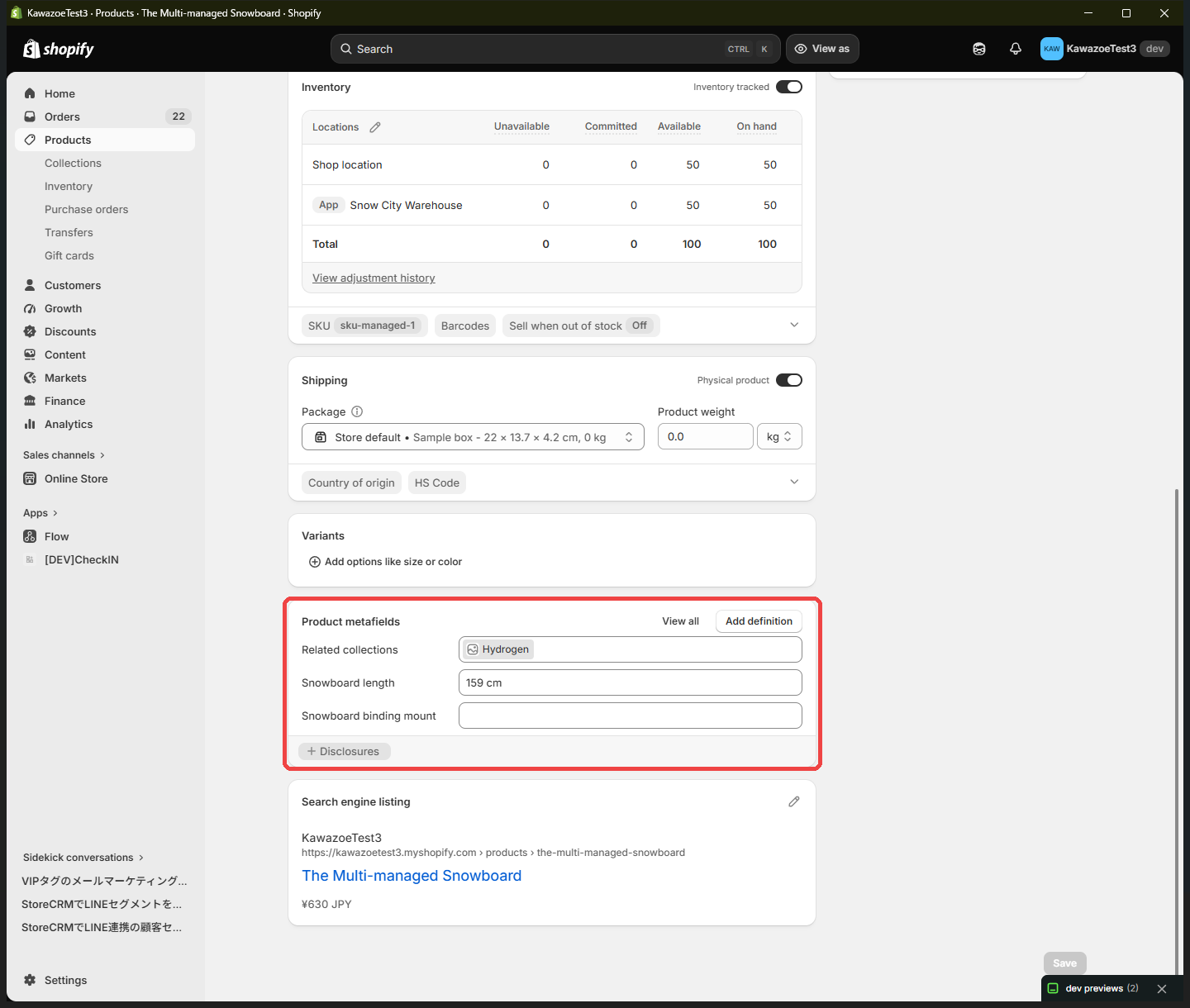Click the Unavailable column header
Screen dimensions: 1190x1008
pos(521,126)
